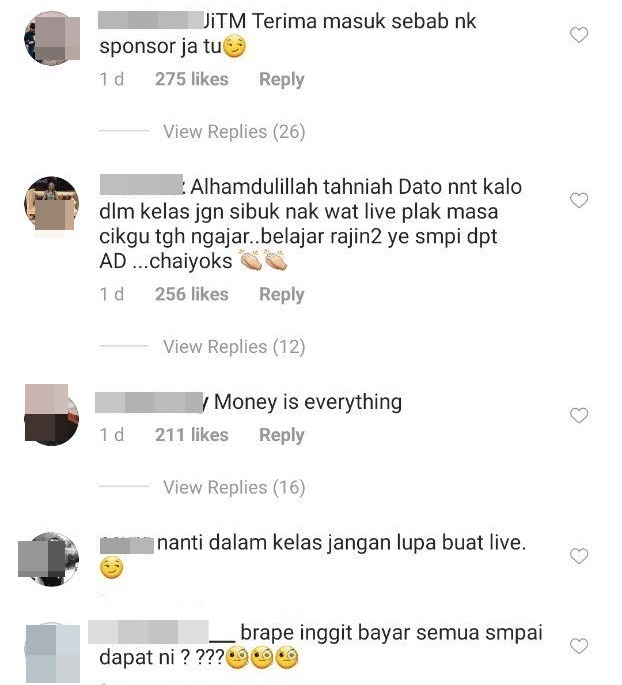Open the 256 likes list
622x685 pixels.
[x=192, y=294]
